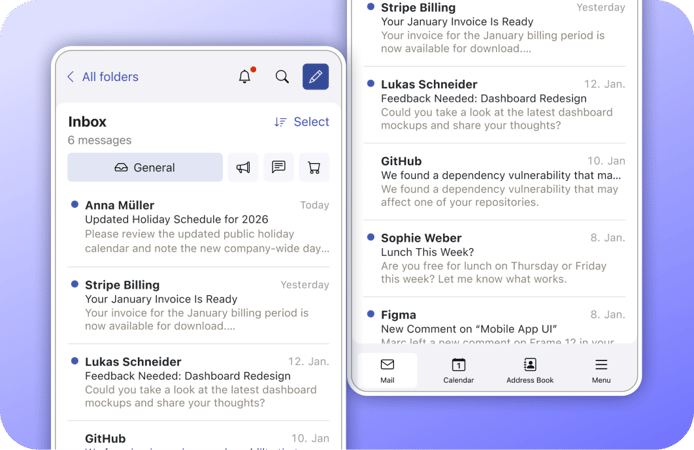Viewport: 694px width, 450px height.
Task: Open the sort order icon beside Select
Action: (280, 122)
